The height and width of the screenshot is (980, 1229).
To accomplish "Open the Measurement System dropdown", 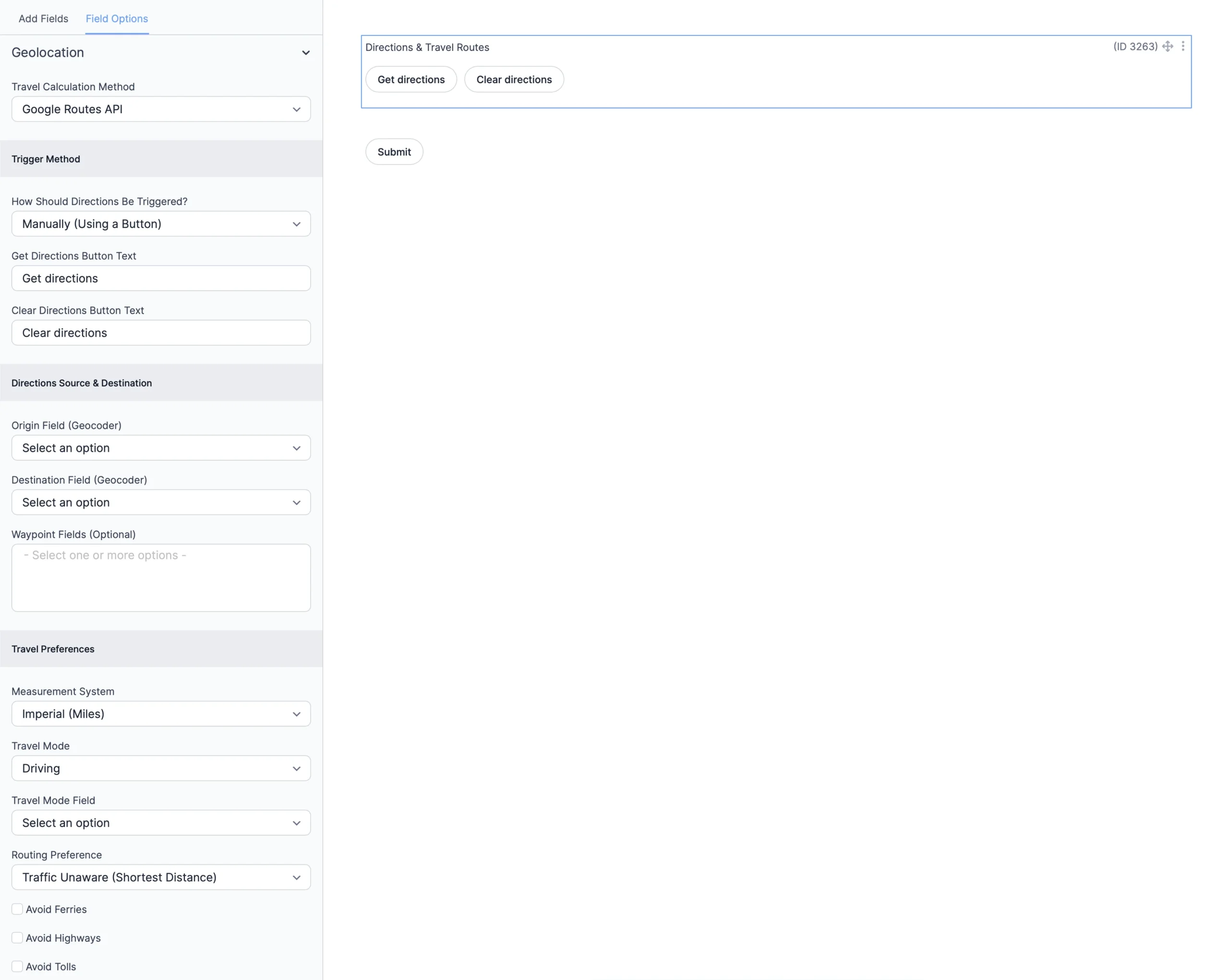I will coord(161,713).
